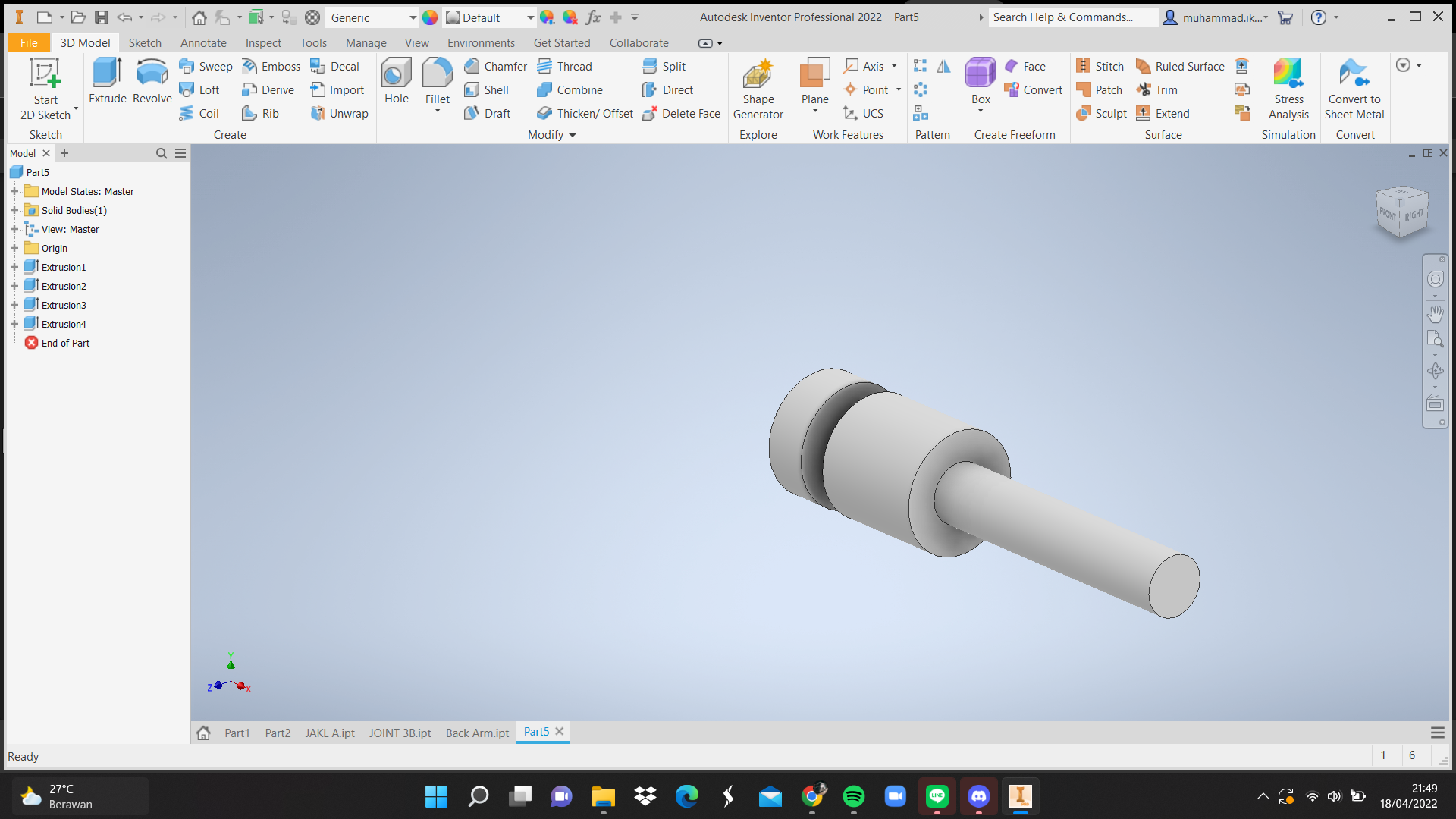
Task: Switch to the Inspect ribbon tab
Action: coord(263,43)
